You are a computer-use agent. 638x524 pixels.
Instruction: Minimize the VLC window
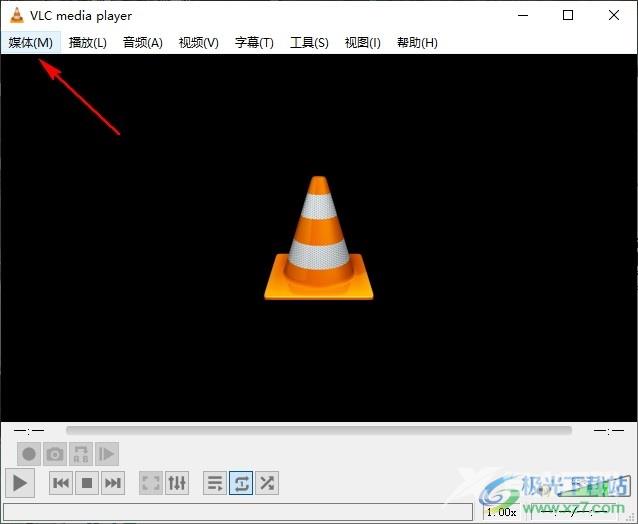tap(523, 15)
